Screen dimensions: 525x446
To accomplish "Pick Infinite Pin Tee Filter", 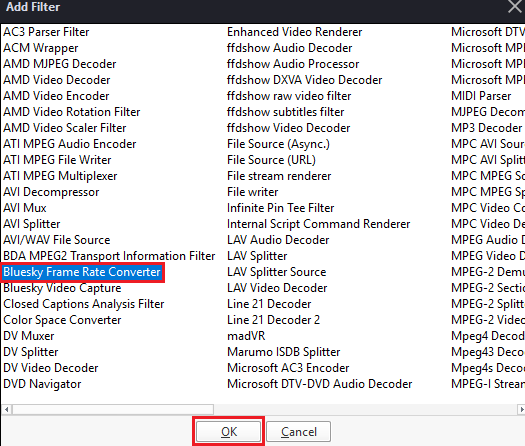I will pyautogui.click(x=281, y=208).
